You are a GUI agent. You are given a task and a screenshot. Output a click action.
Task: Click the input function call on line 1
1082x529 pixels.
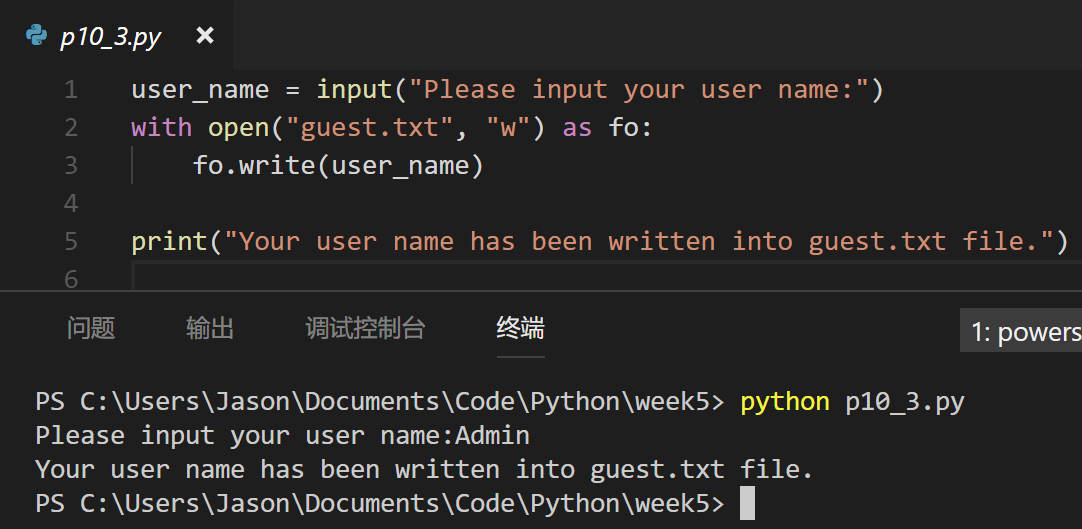(x=354, y=90)
